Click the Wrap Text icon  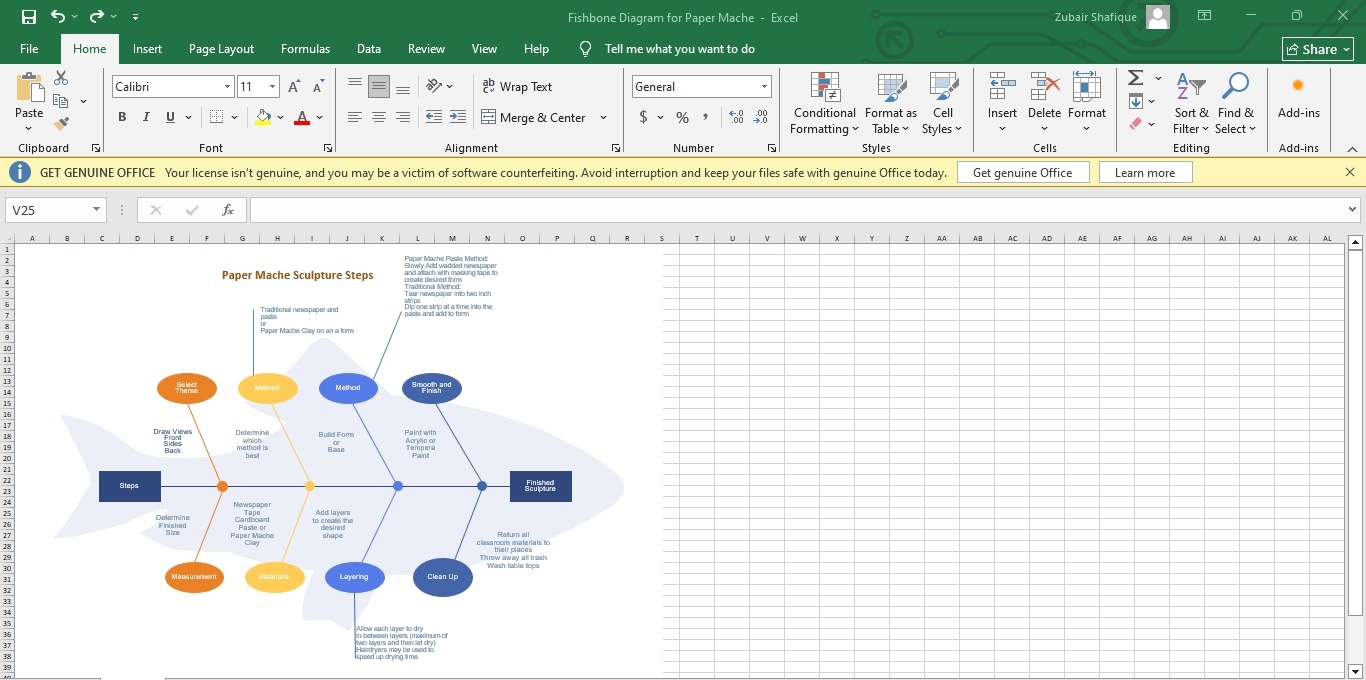517,87
